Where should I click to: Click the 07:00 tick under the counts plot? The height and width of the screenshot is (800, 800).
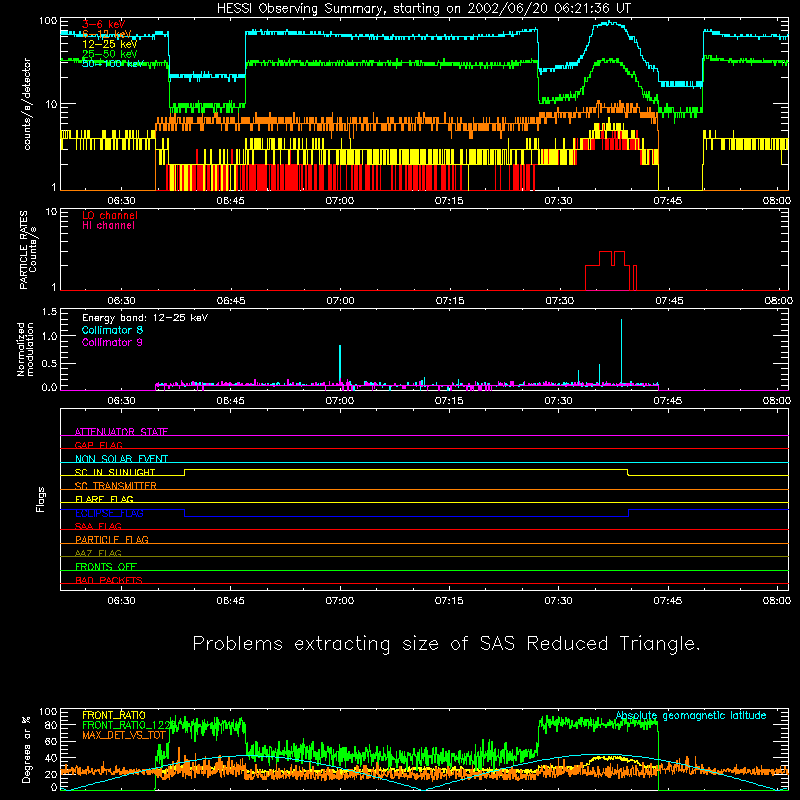[x=340, y=201]
